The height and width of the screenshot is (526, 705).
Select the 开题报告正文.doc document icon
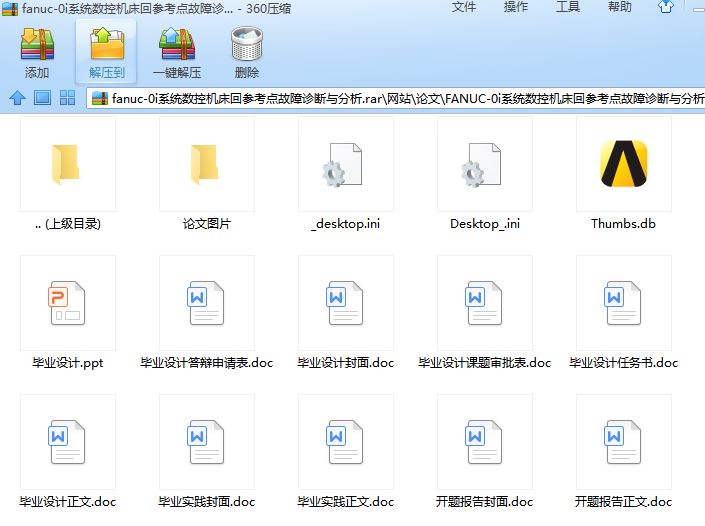tap(624, 442)
